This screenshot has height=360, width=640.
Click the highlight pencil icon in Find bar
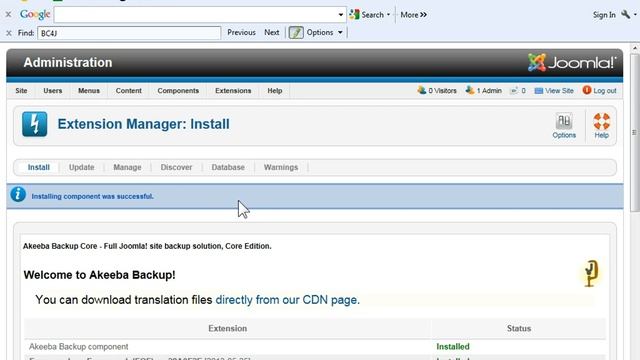tap(296, 32)
